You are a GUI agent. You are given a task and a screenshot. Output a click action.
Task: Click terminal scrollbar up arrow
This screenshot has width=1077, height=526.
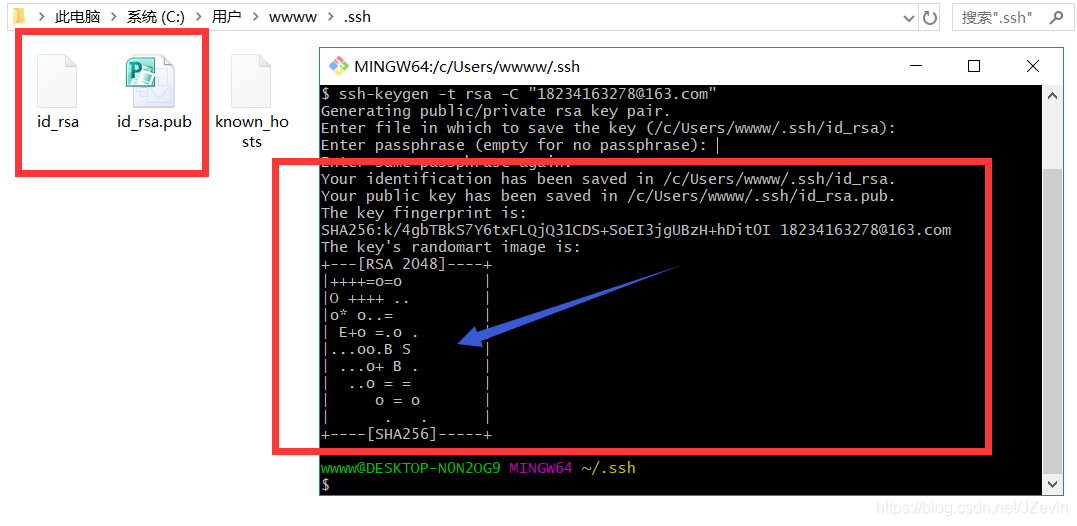(x=1052, y=95)
